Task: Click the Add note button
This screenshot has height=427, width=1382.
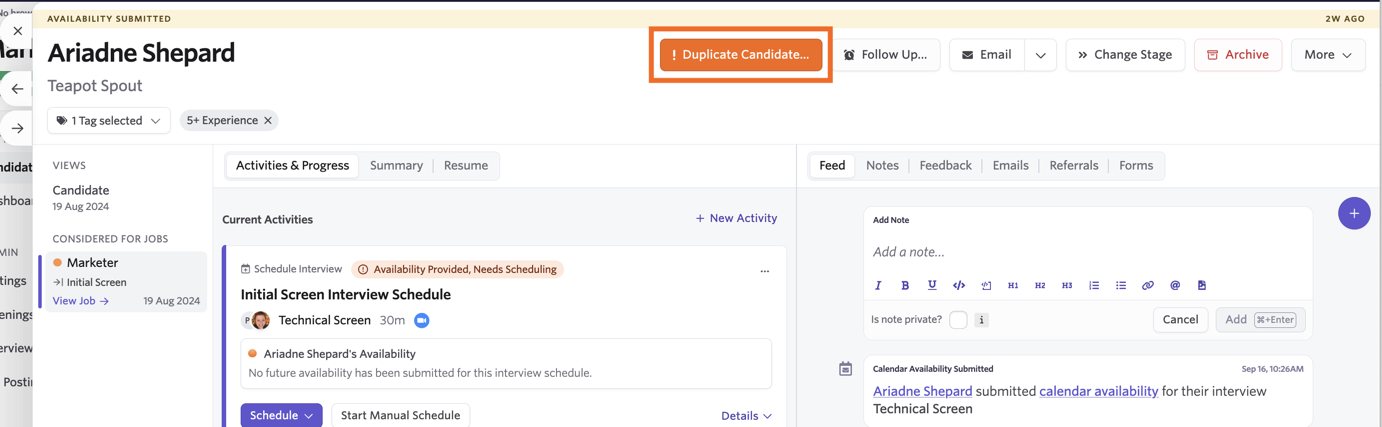Action: 1260,320
